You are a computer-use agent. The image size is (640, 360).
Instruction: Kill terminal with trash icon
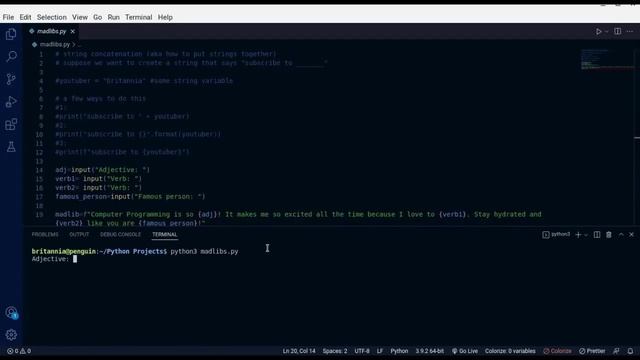(x=609, y=235)
